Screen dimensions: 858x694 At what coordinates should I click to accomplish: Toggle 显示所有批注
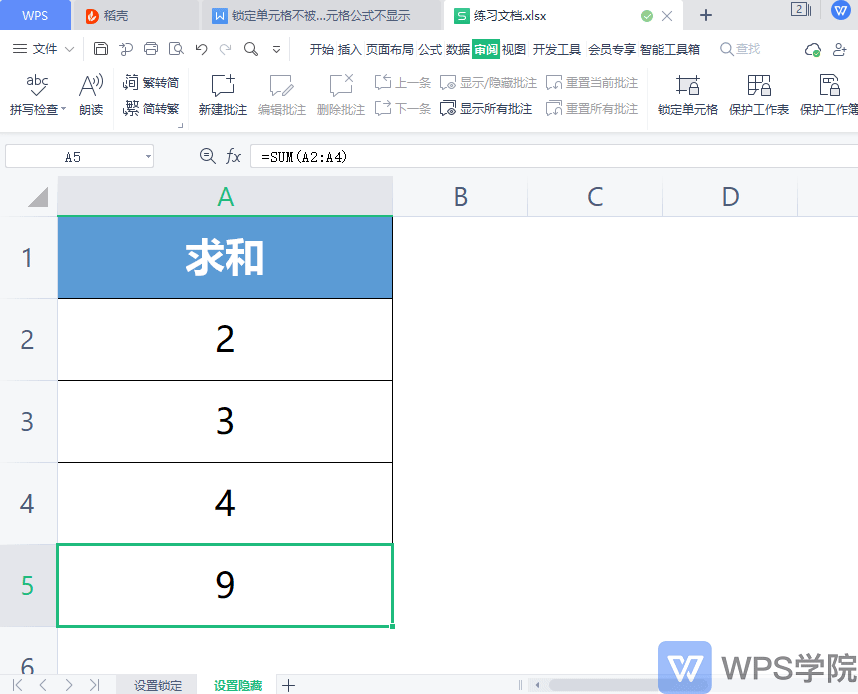pyautogui.click(x=486, y=108)
